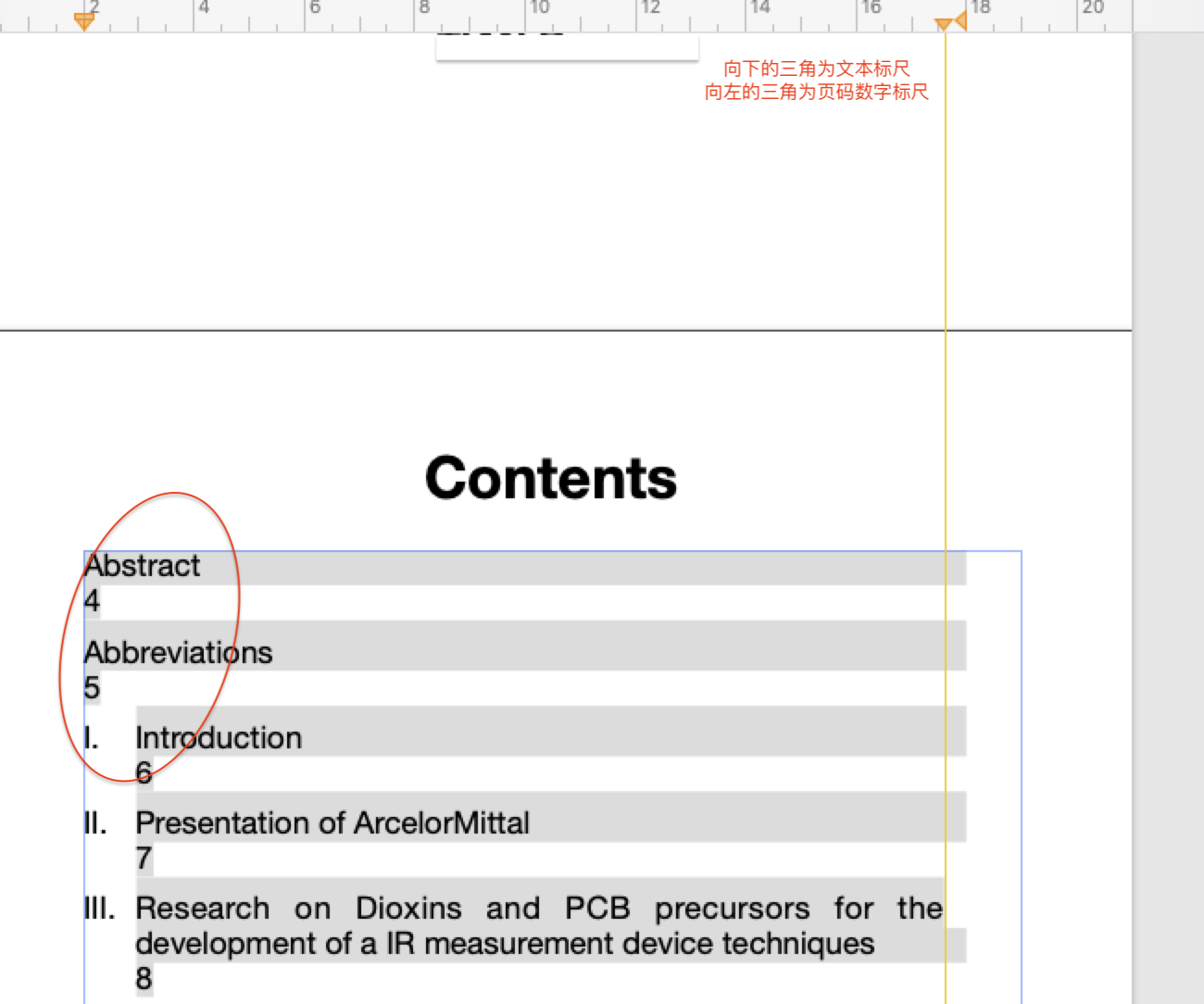Click page number 6 under Introduction
The width and height of the screenshot is (1204, 1004).
pyautogui.click(x=144, y=772)
